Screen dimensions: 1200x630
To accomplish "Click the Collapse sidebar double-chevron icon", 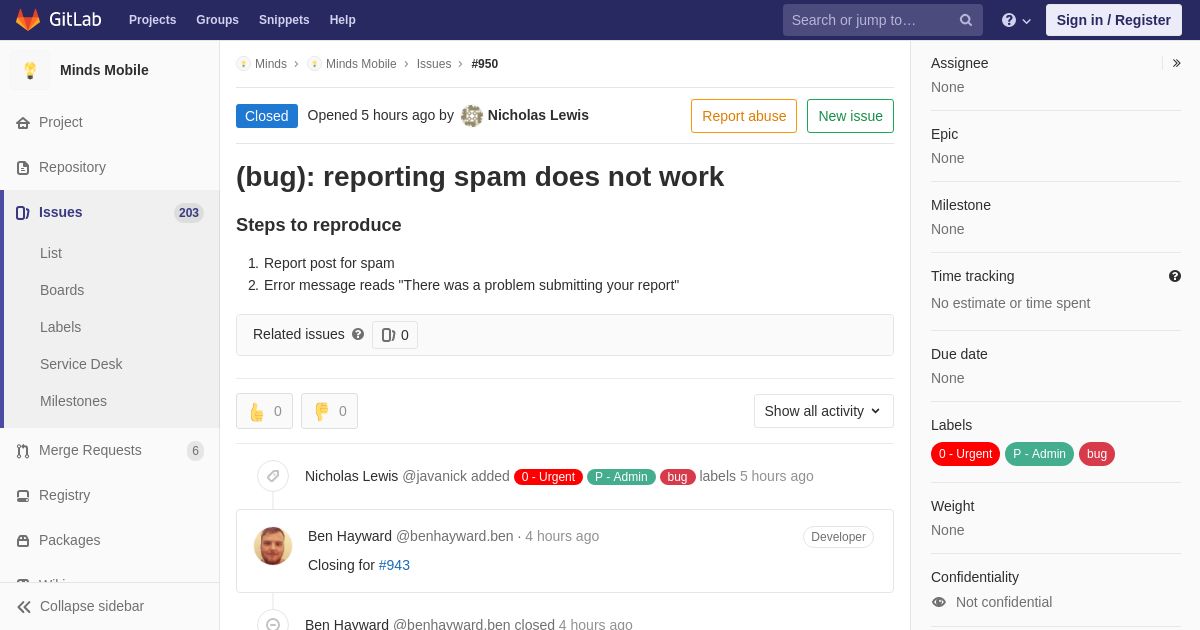I will click(24, 607).
